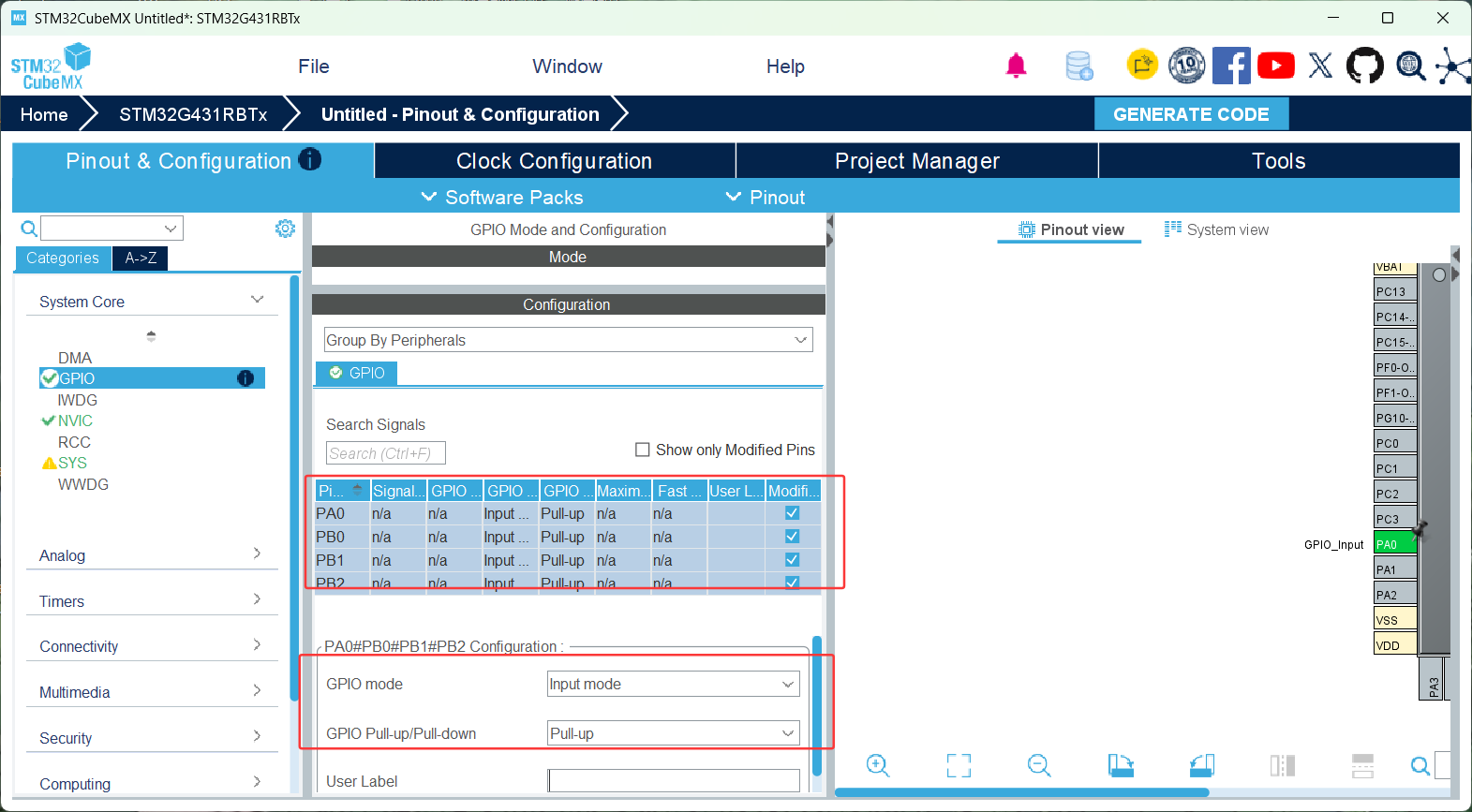Rotate the chip counter-clockwise

coord(1202,765)
